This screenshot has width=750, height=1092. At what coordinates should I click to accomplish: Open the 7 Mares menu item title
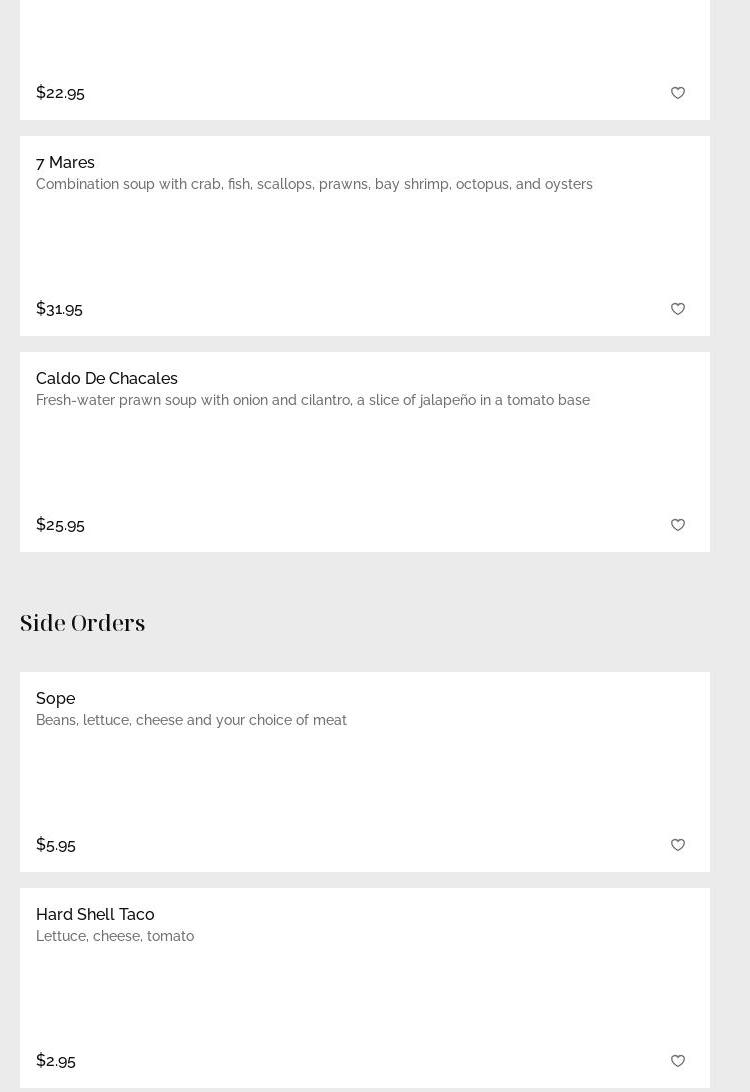[x=65, y=162]
